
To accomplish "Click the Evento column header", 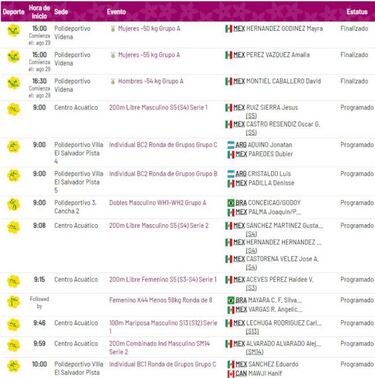I will pyautogui.click(x=116, y=12).
